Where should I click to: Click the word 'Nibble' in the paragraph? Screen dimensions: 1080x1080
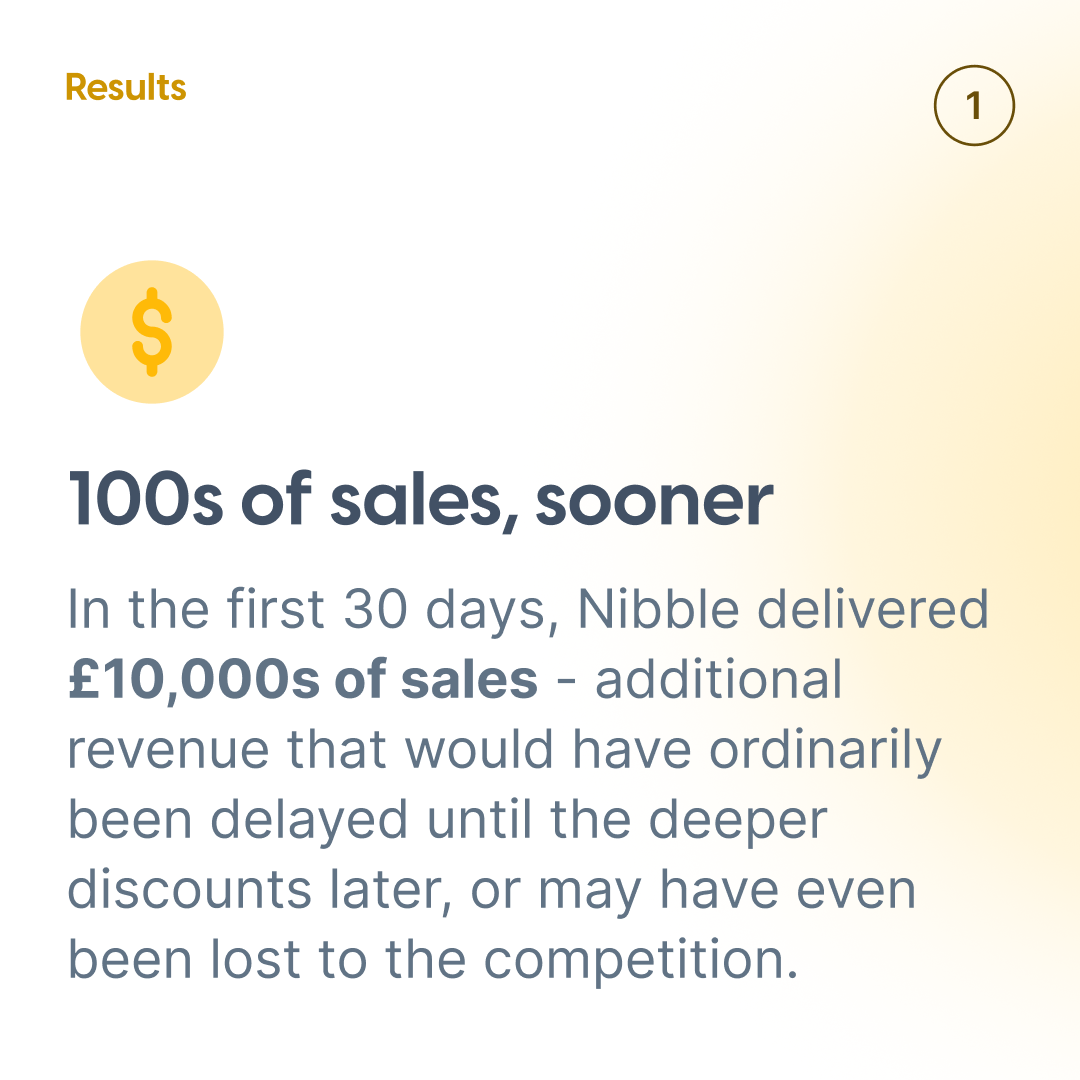(658, 609)
